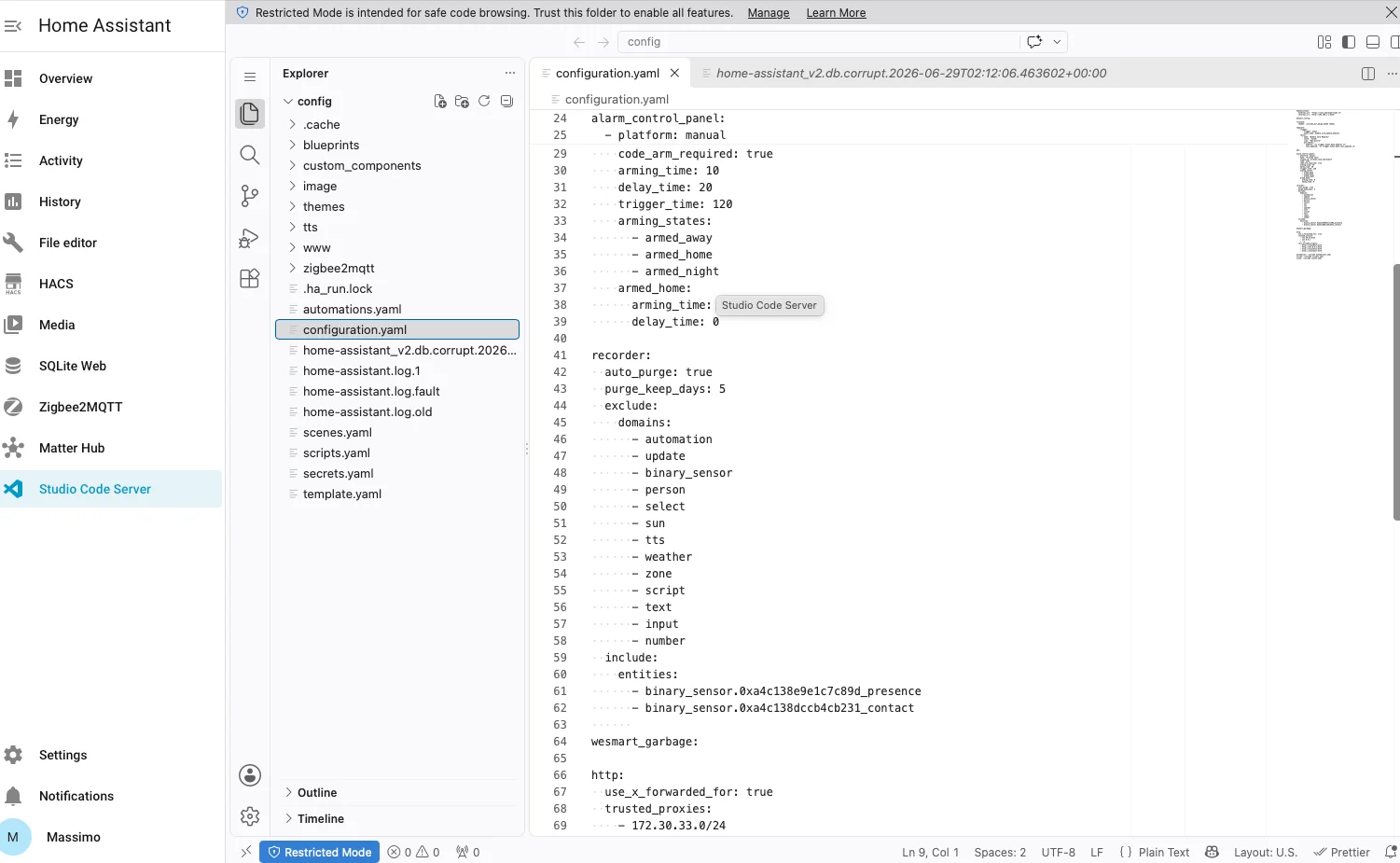Expand the zigbee2mqtt folder
This screenshot has width=1400, height=863.
point(397,269)
